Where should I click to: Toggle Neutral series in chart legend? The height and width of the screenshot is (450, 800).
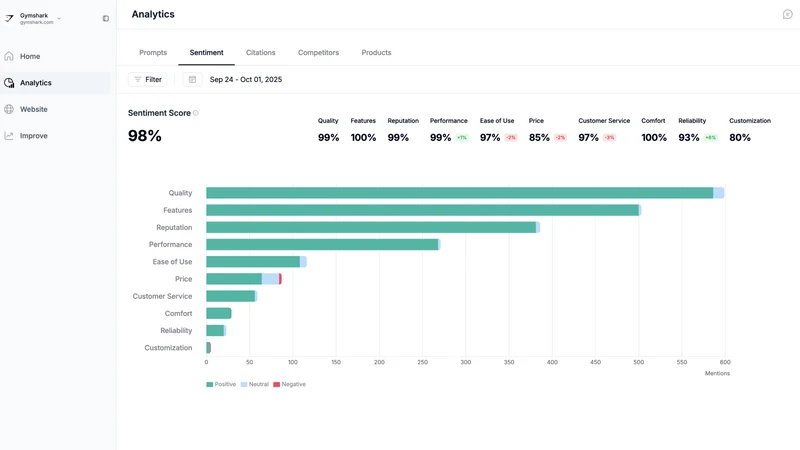pyautogui.click(x=255, y=384)
